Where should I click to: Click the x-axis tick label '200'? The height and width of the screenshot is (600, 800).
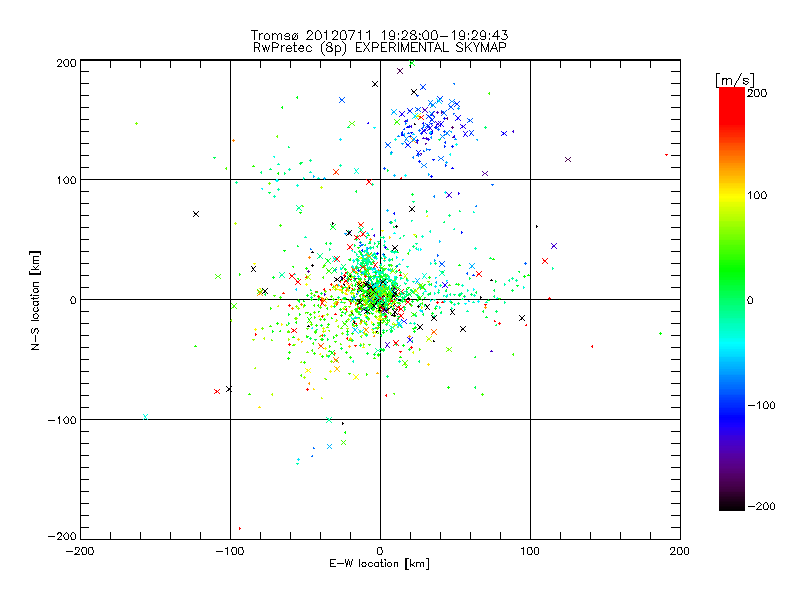[x=680, y=551]
